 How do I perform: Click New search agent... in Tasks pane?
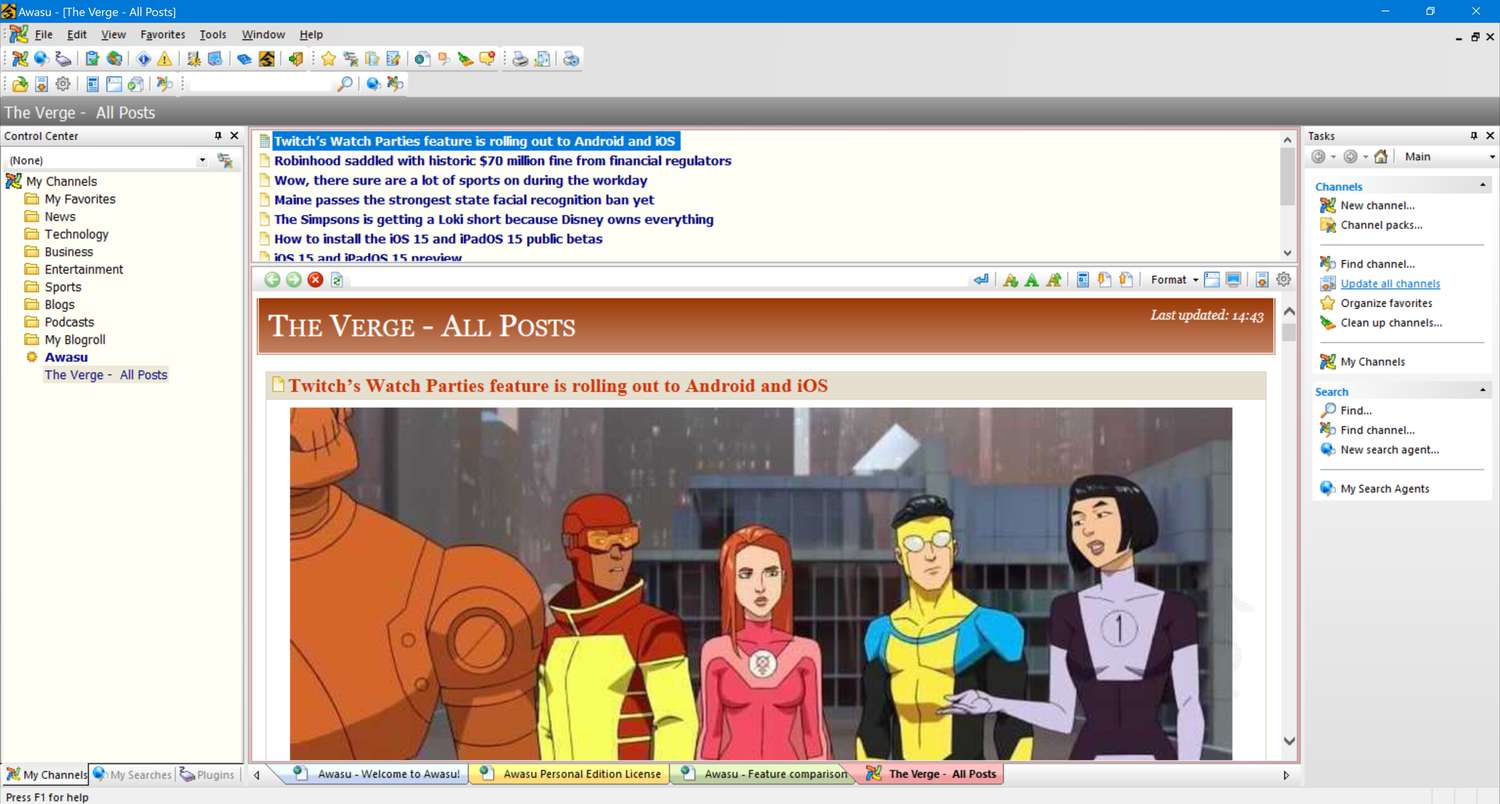tap(1389, 450)
